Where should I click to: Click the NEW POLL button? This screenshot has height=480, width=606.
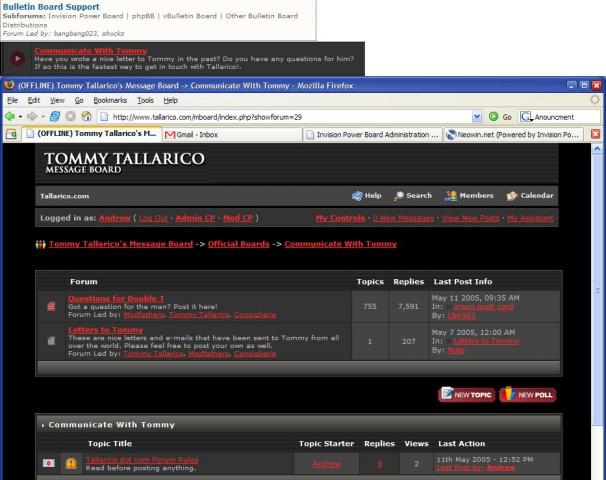coord(528,395)
